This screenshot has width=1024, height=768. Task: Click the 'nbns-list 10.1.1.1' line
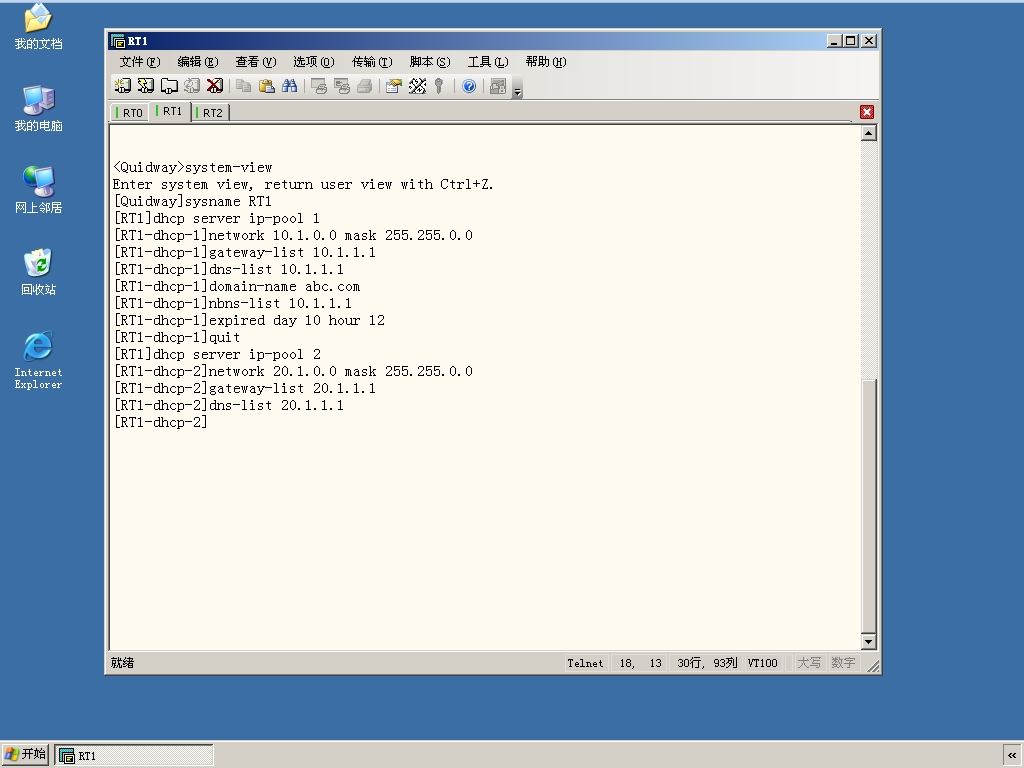pos(232,303)
